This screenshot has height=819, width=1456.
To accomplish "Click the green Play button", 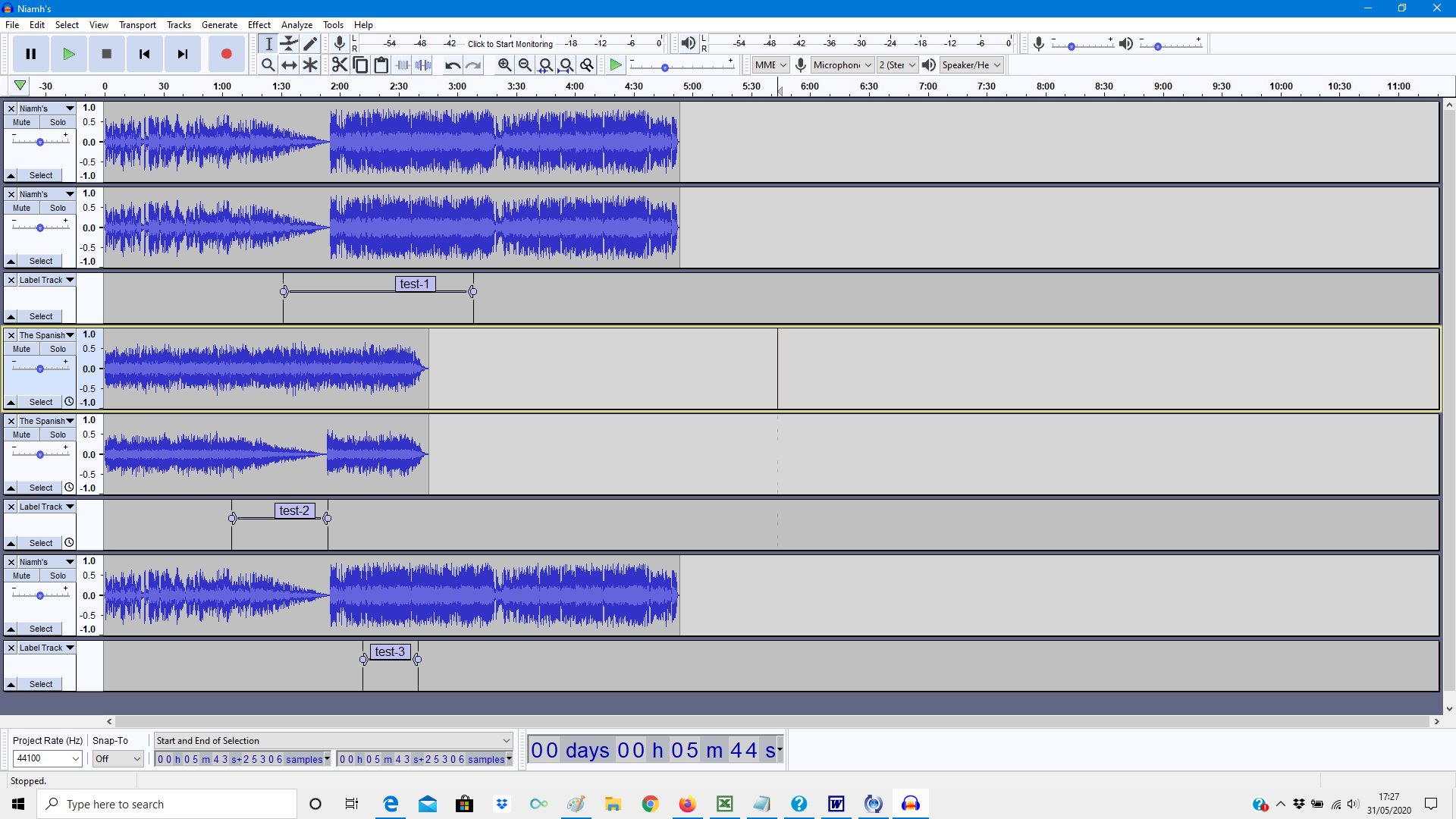I will (x=68, y=54).
